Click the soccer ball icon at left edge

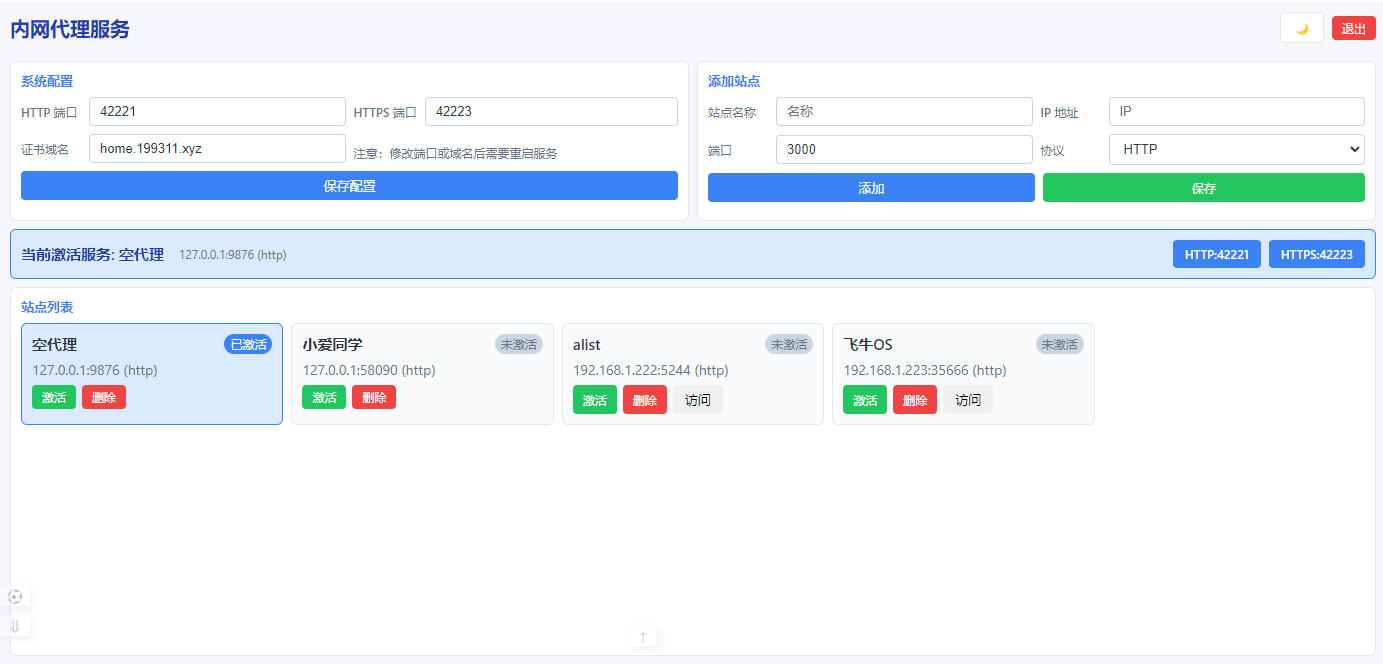(x=15, y=597)
